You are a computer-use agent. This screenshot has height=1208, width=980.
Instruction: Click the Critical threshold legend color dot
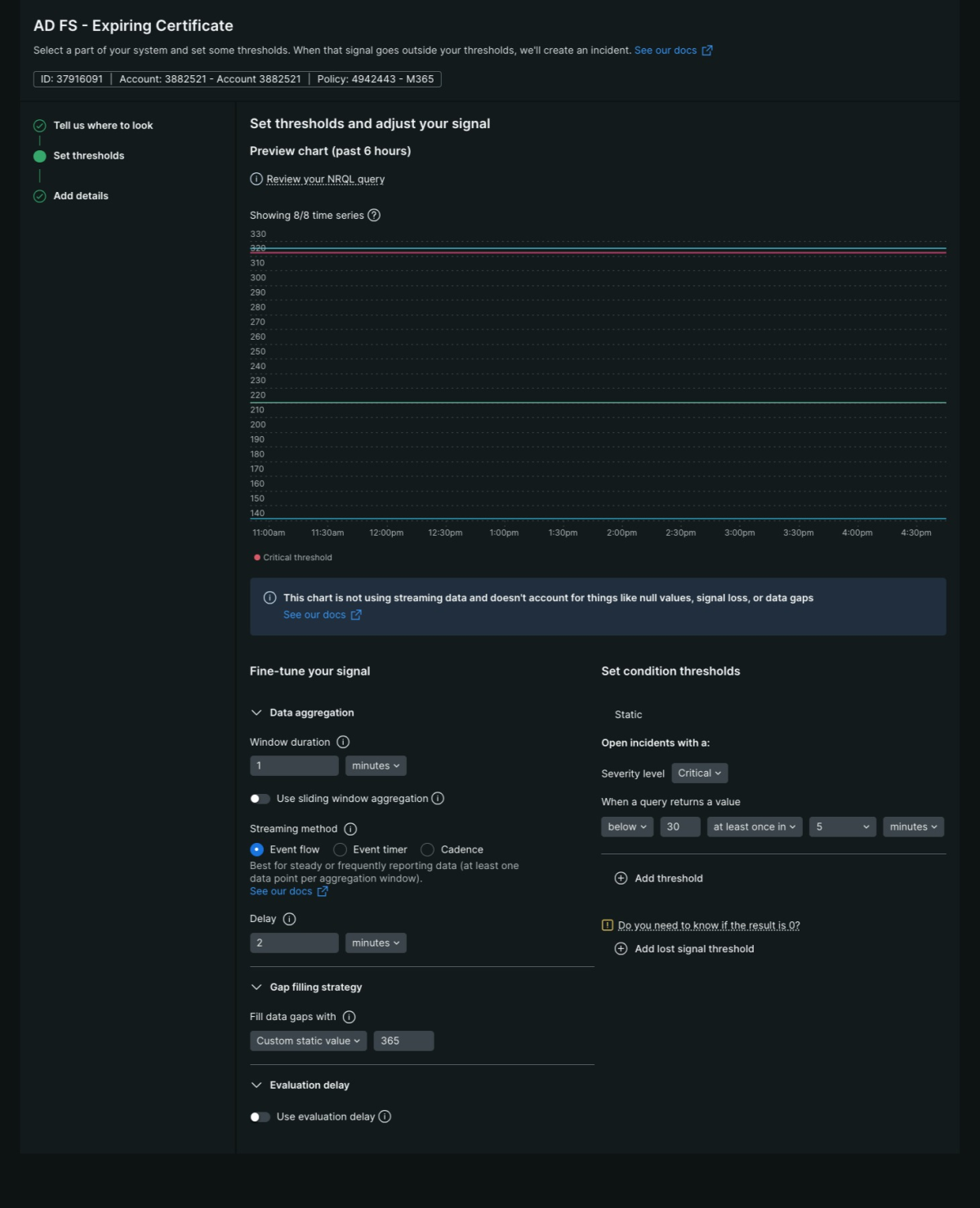pos(257,558)
